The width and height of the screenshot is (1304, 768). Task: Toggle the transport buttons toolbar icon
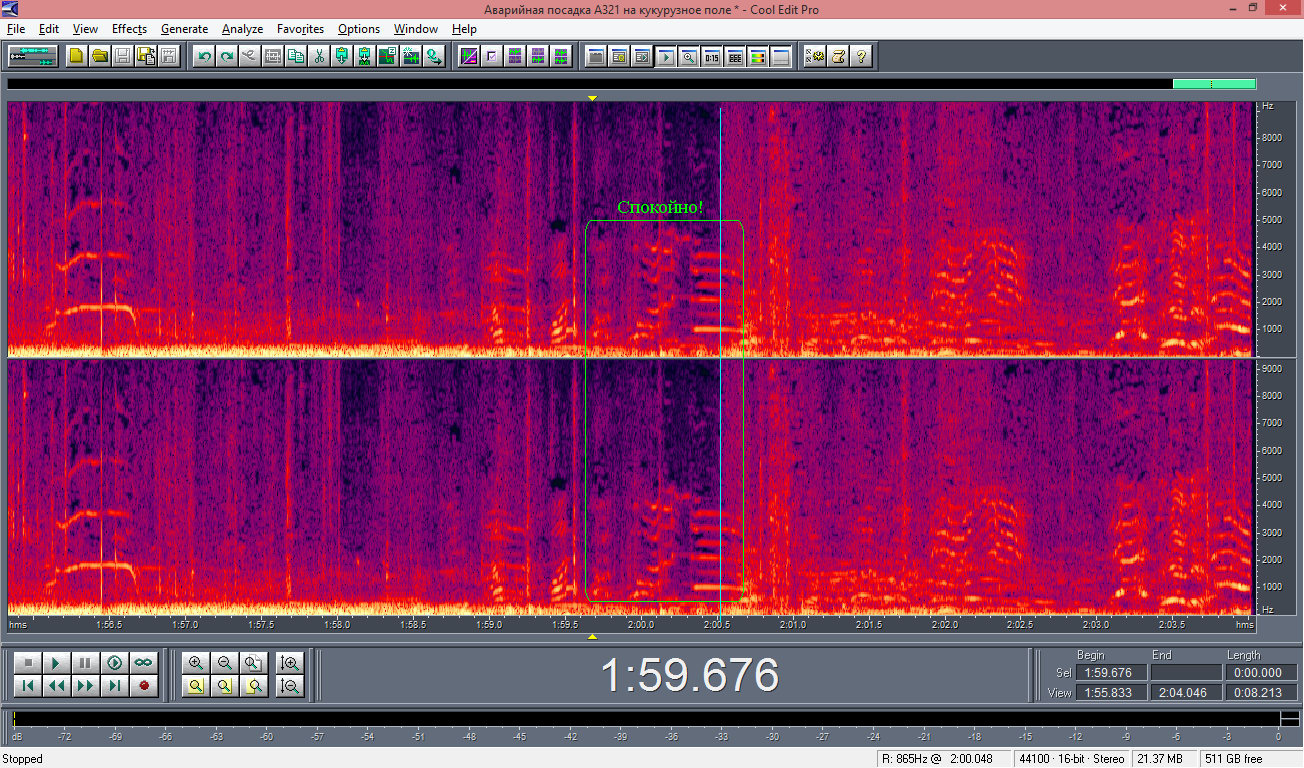point(665,56)
